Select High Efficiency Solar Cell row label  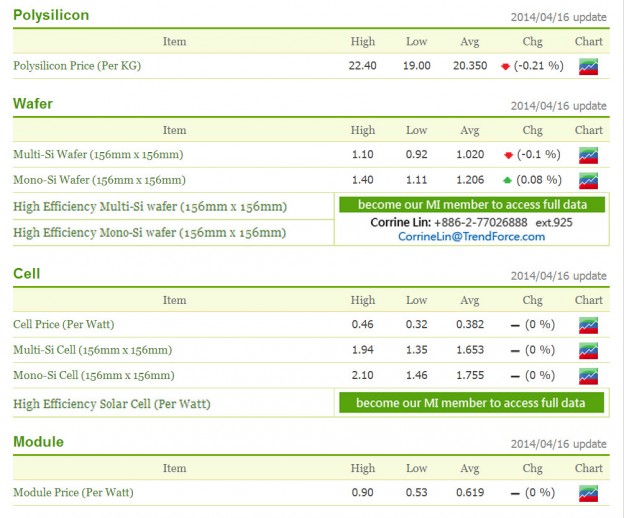[112, 404]
